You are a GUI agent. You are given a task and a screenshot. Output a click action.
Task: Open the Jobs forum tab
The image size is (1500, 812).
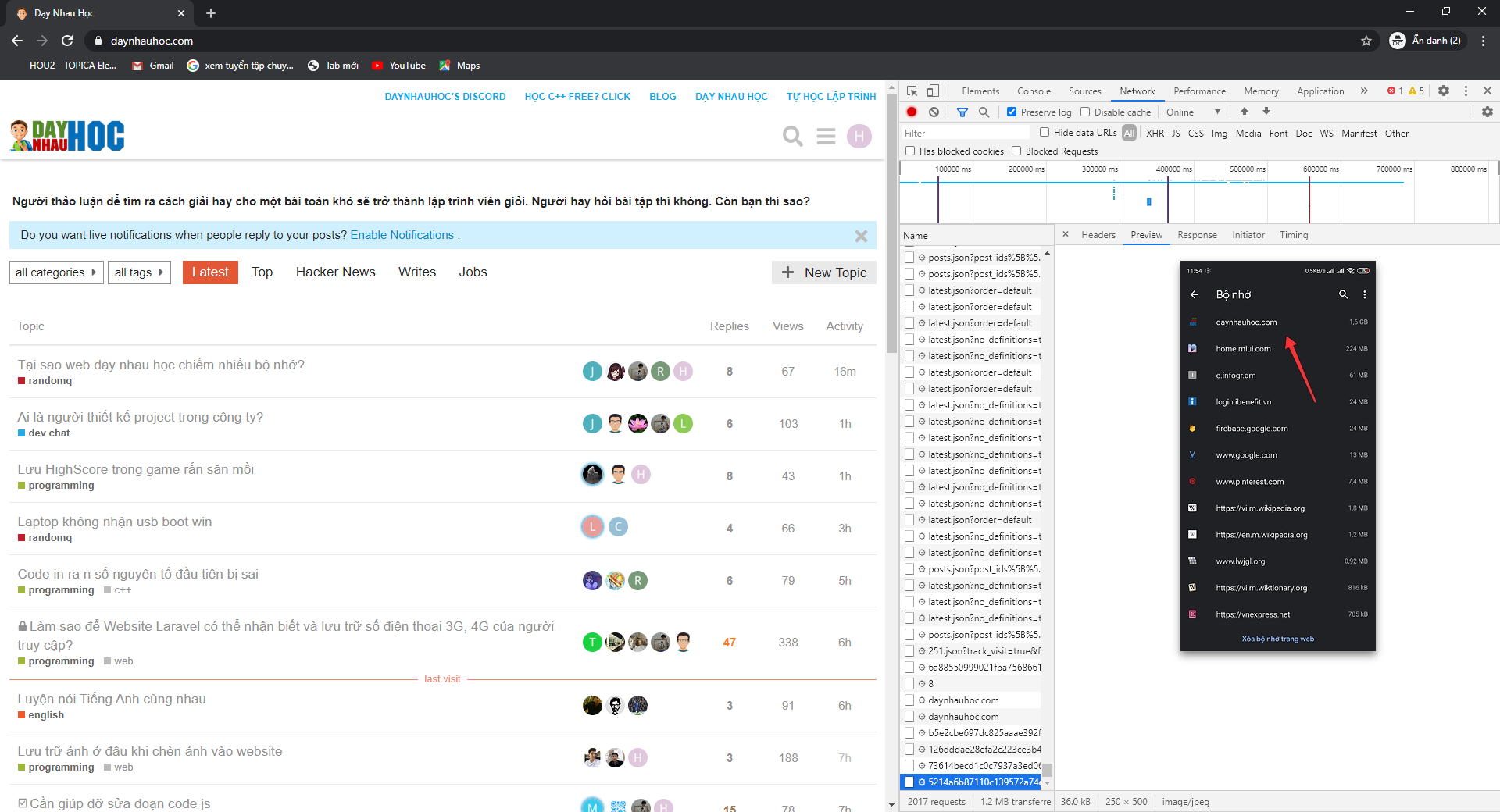pyautogui.click(x=473, y=272)
